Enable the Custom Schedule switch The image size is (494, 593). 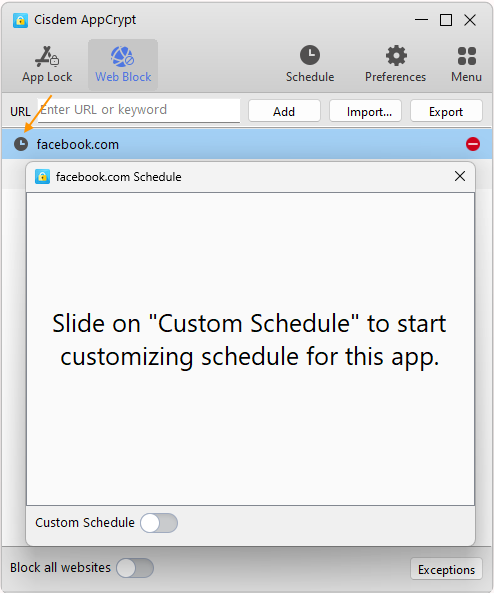pyautogui.click(x=159, y=523)
